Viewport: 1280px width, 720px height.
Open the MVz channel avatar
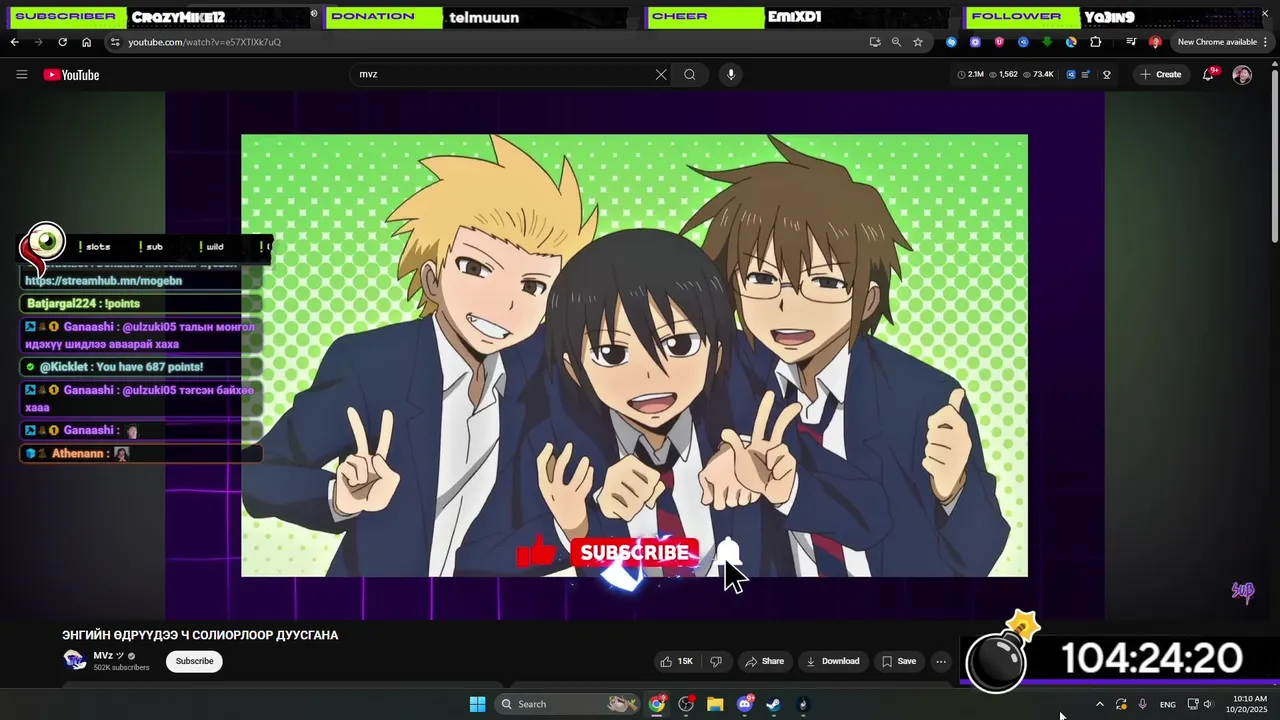click(x=74, y=660)
